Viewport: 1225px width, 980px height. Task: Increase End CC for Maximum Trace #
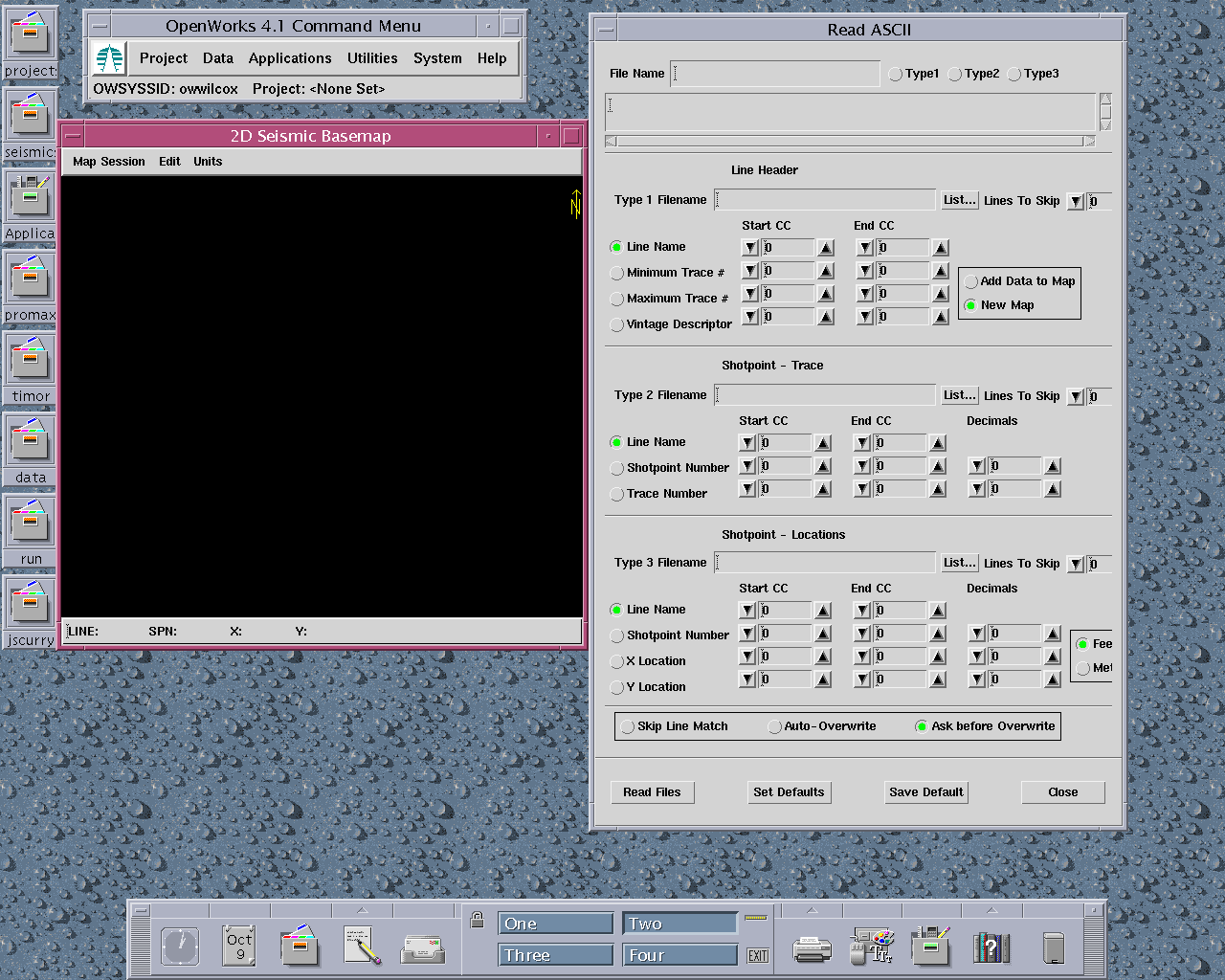point(941,294)
